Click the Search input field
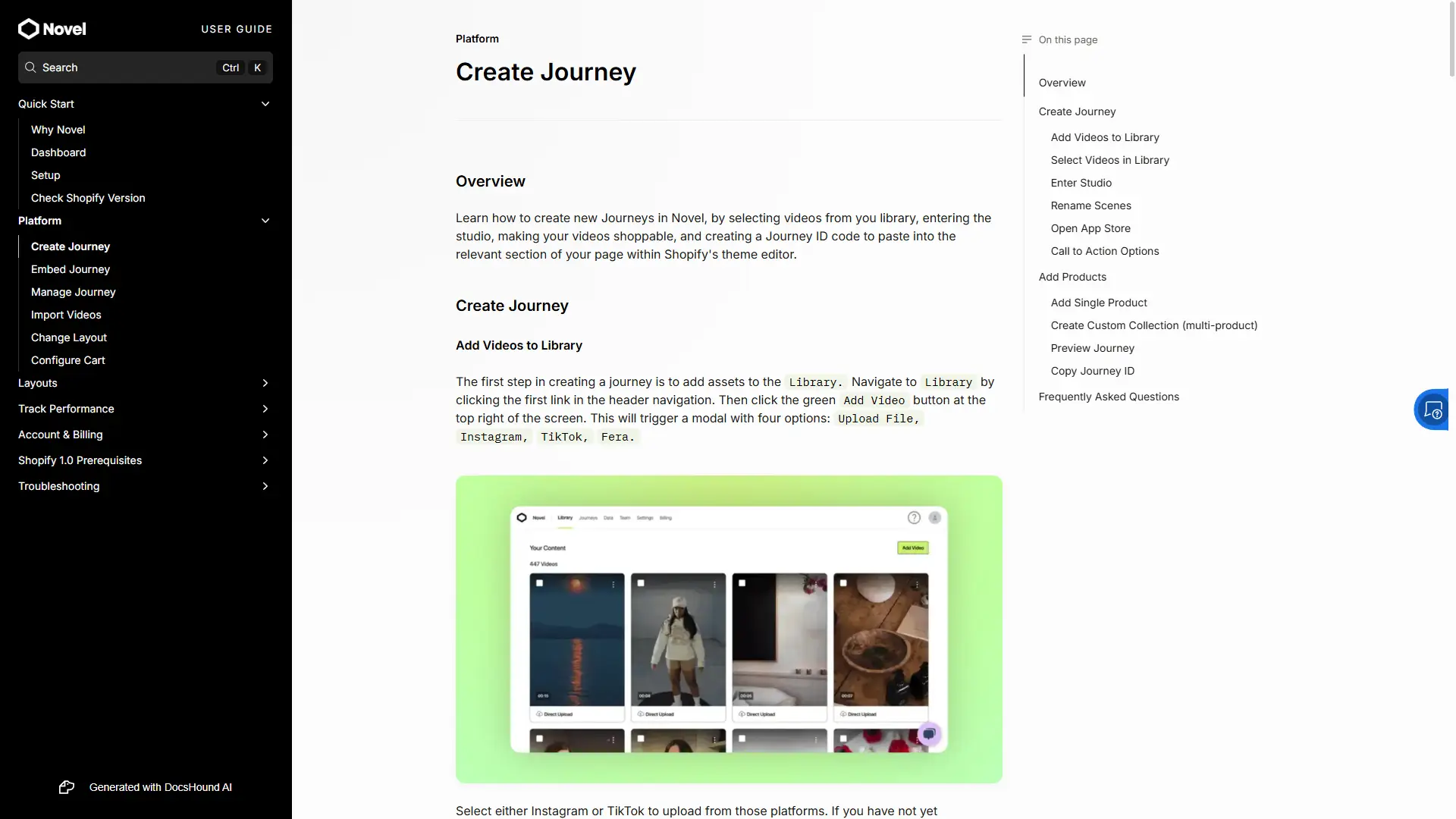 tap(144, 67)
